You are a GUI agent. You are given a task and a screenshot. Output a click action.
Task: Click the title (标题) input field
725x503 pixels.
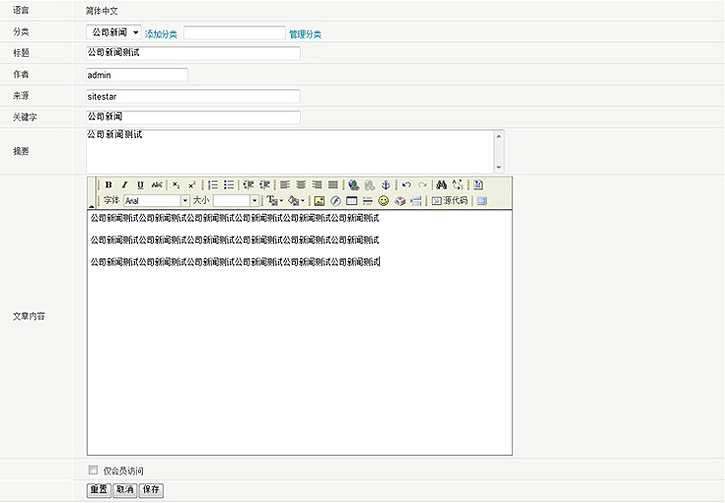tap(193, 53)
